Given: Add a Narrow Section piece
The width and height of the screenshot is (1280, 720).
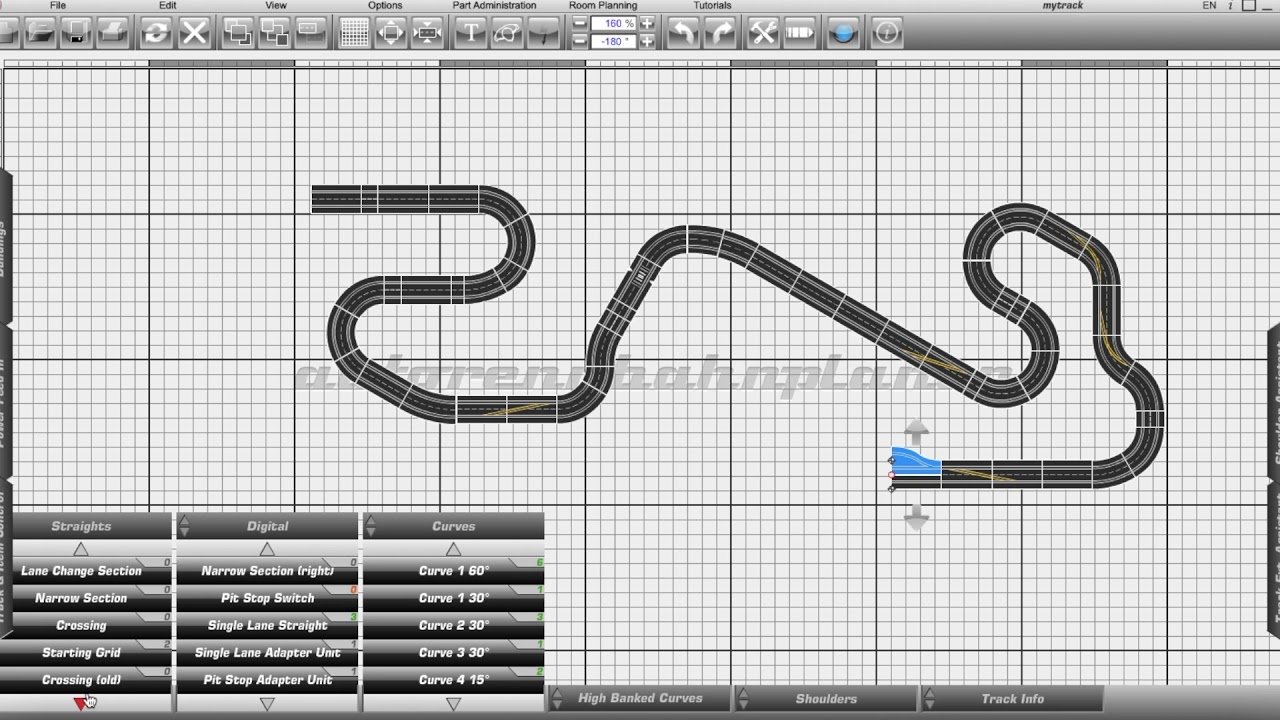Looking at the screenshot, I should pyautogui.click(x=82, y=598).
